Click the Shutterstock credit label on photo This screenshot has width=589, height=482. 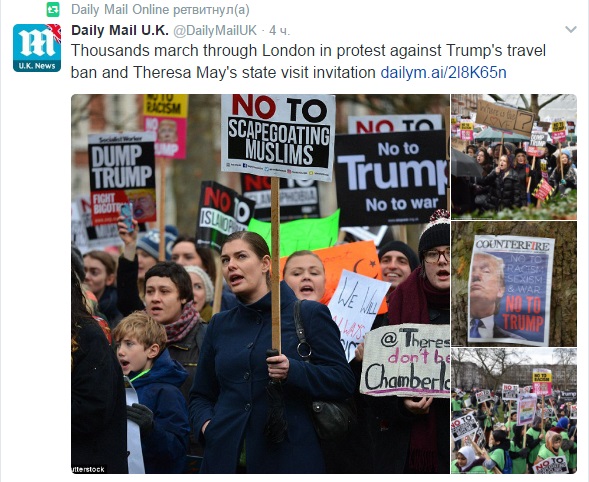tap(89, 469)
